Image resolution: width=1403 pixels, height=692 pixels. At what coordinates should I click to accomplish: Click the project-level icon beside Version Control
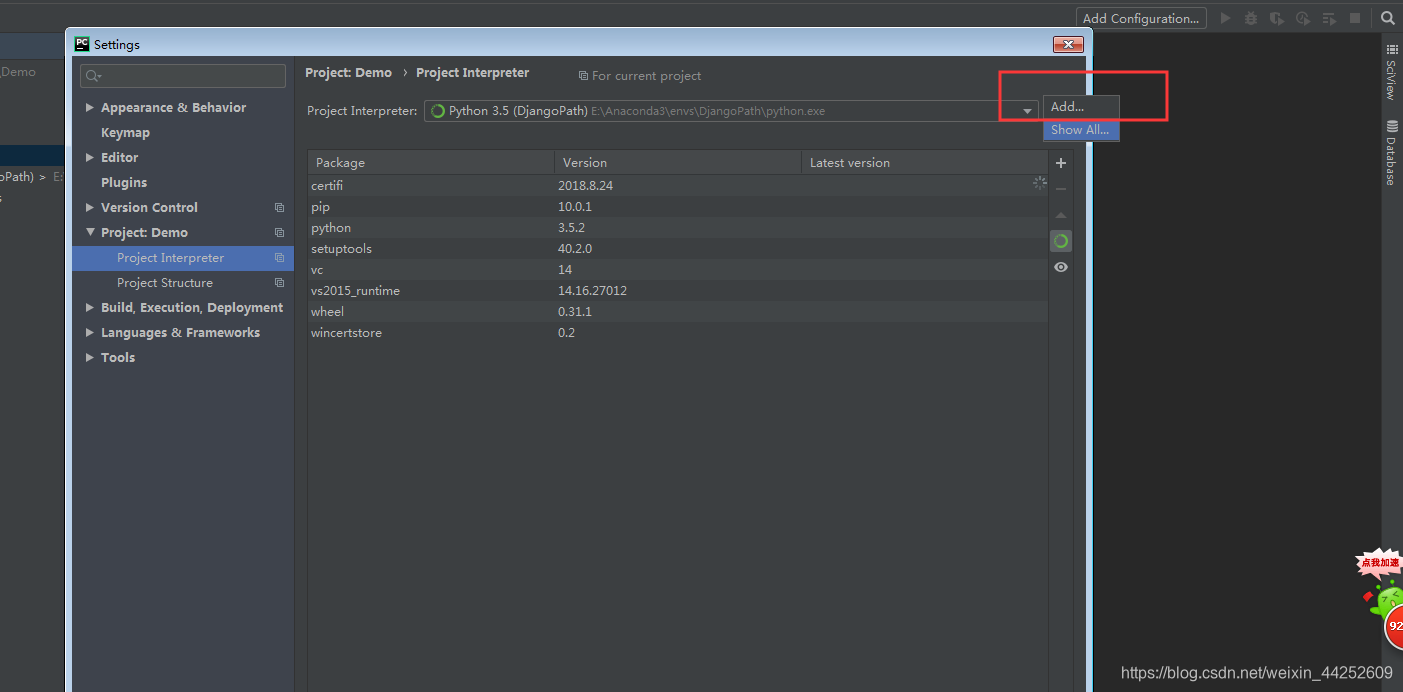tap(279, 208)
